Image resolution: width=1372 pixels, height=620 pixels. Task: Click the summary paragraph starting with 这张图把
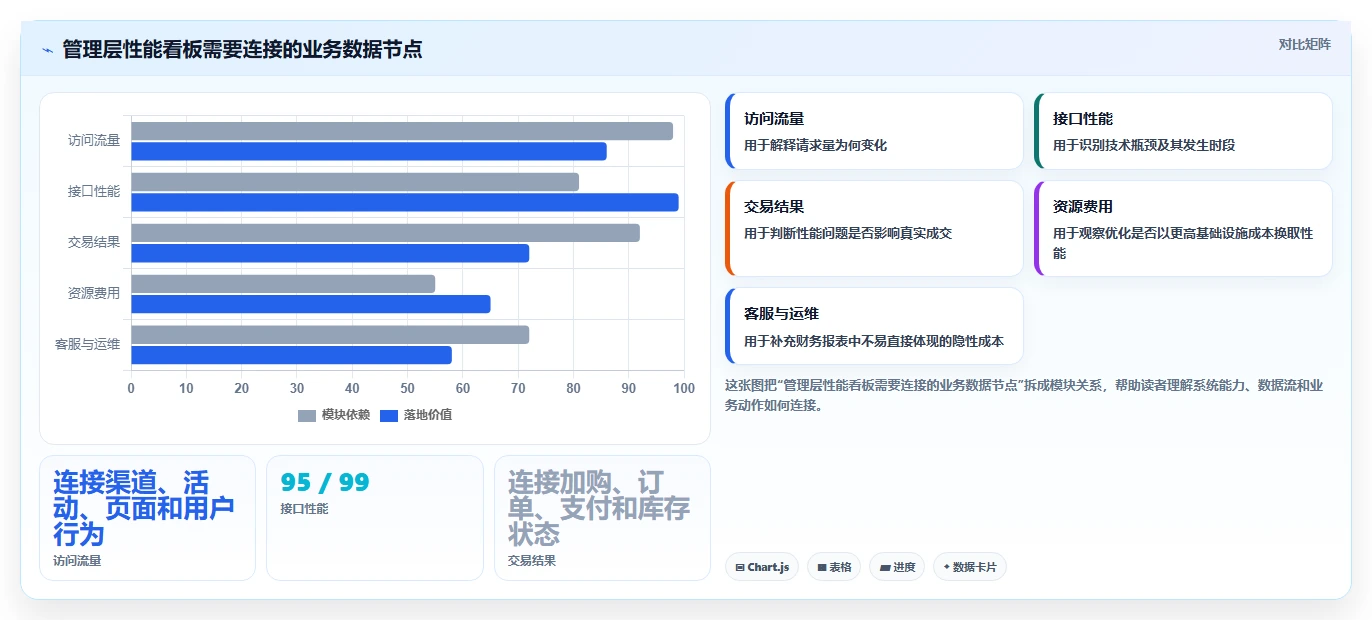[1024, 396]
